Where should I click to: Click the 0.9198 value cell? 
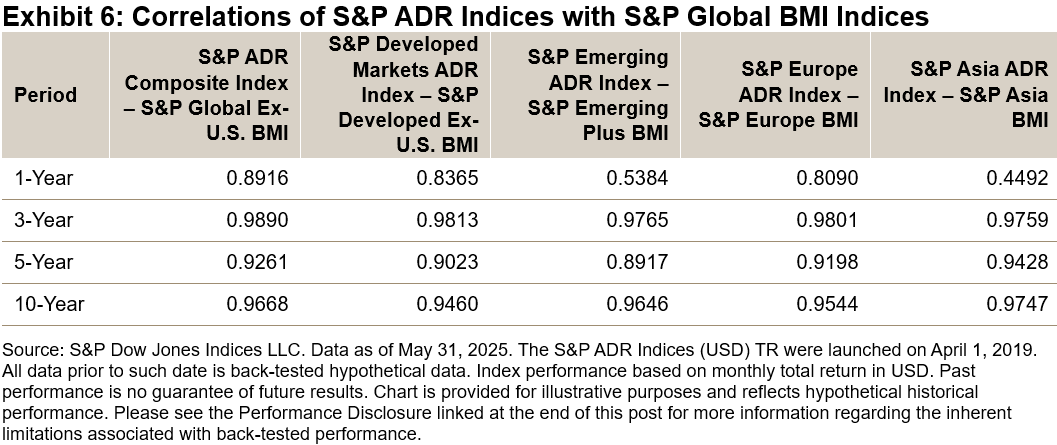coord(828,262)
